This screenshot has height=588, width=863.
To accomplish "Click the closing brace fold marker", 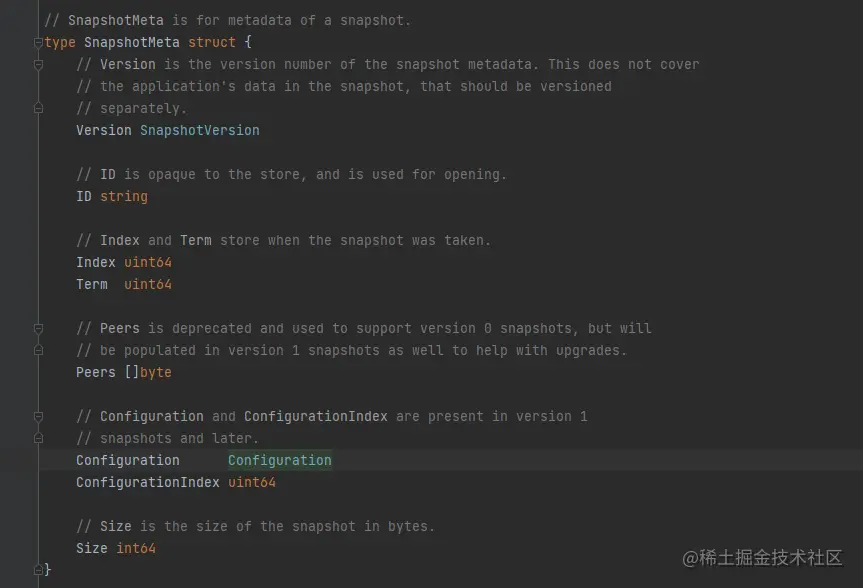I will (x=39, y=569).
